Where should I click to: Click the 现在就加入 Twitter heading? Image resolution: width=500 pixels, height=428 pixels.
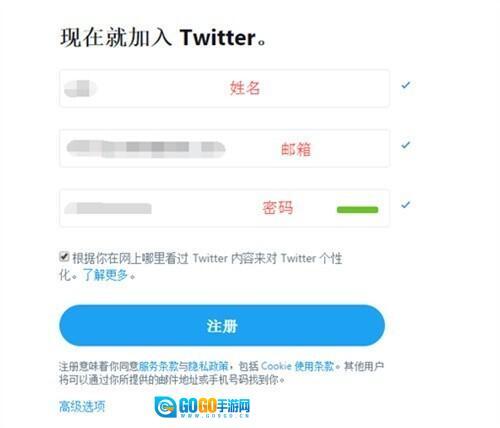[163, 37]
